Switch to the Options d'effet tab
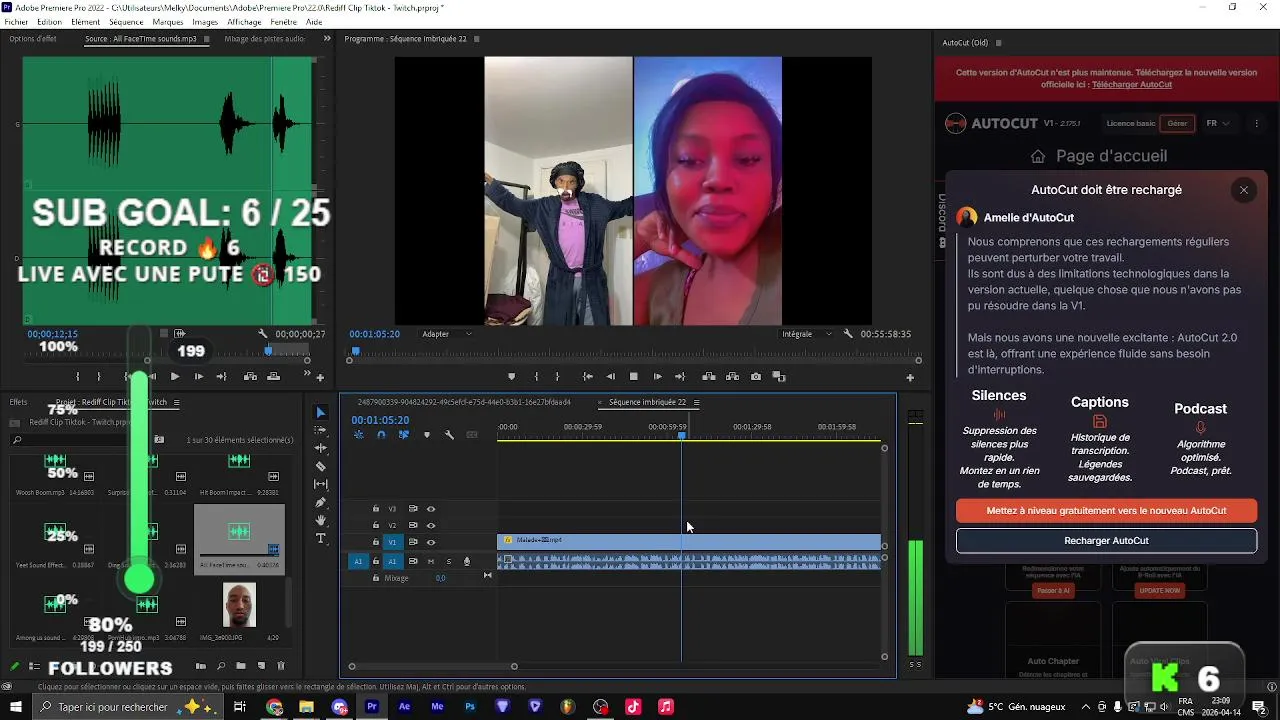1280x720 pixels. tap(33, 39)
